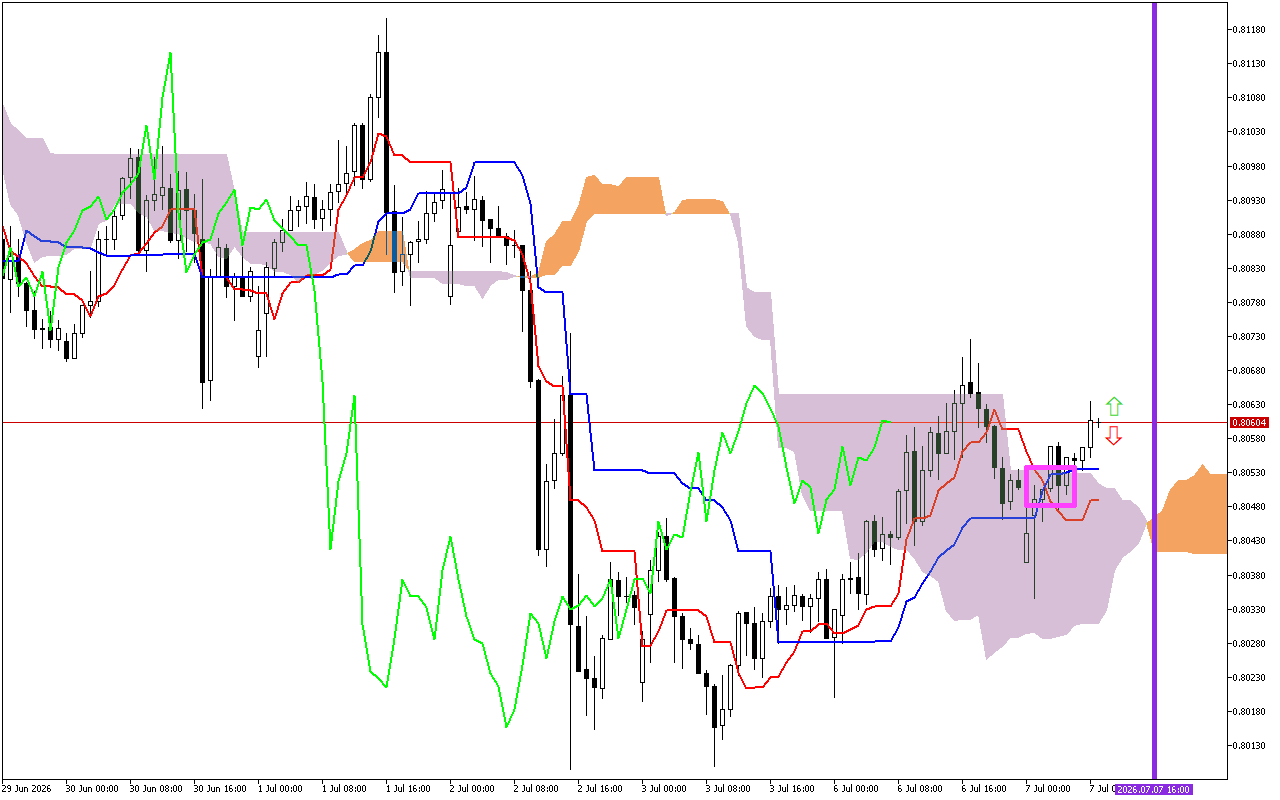Click price scale value 0.80230
Screen dimensions: 1280x800
click(x=1250, y=677)
